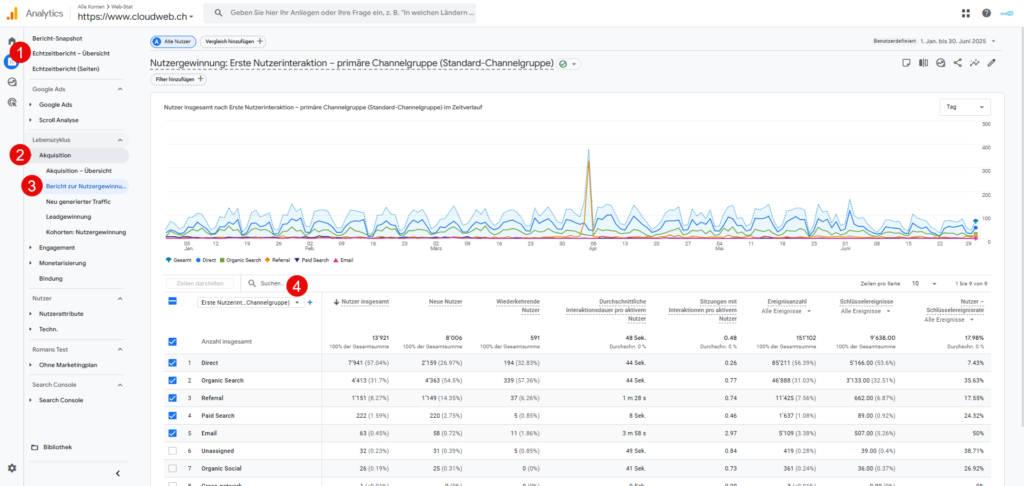Open the Advertising icon in left rail
1024x486 pixels.
tap(11, 102)
